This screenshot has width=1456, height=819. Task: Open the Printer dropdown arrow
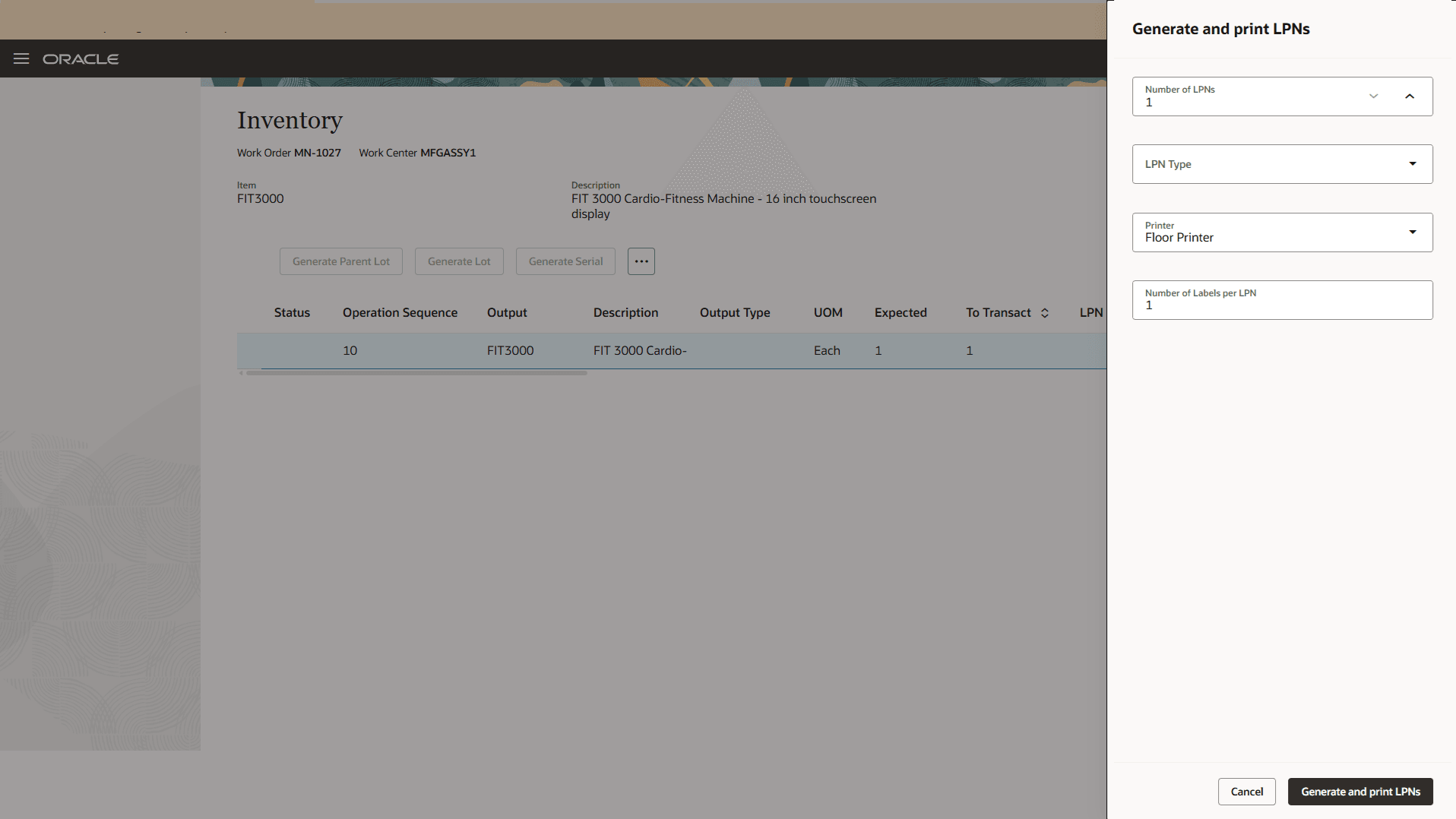click(x=1412, y=232)
